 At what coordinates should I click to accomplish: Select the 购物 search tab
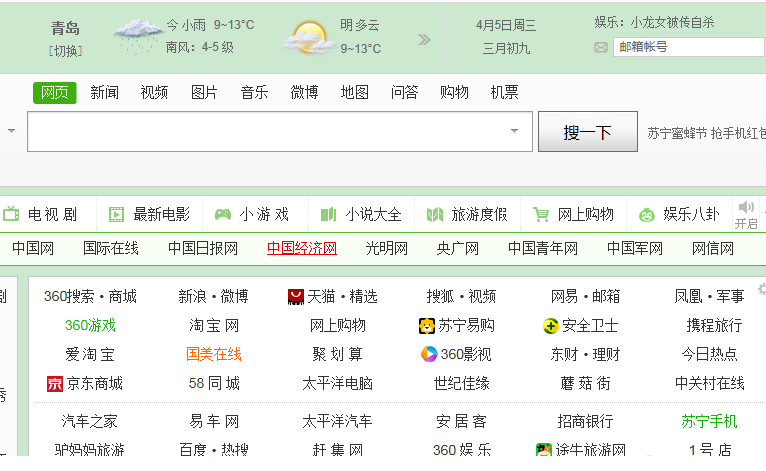point(454,92)
